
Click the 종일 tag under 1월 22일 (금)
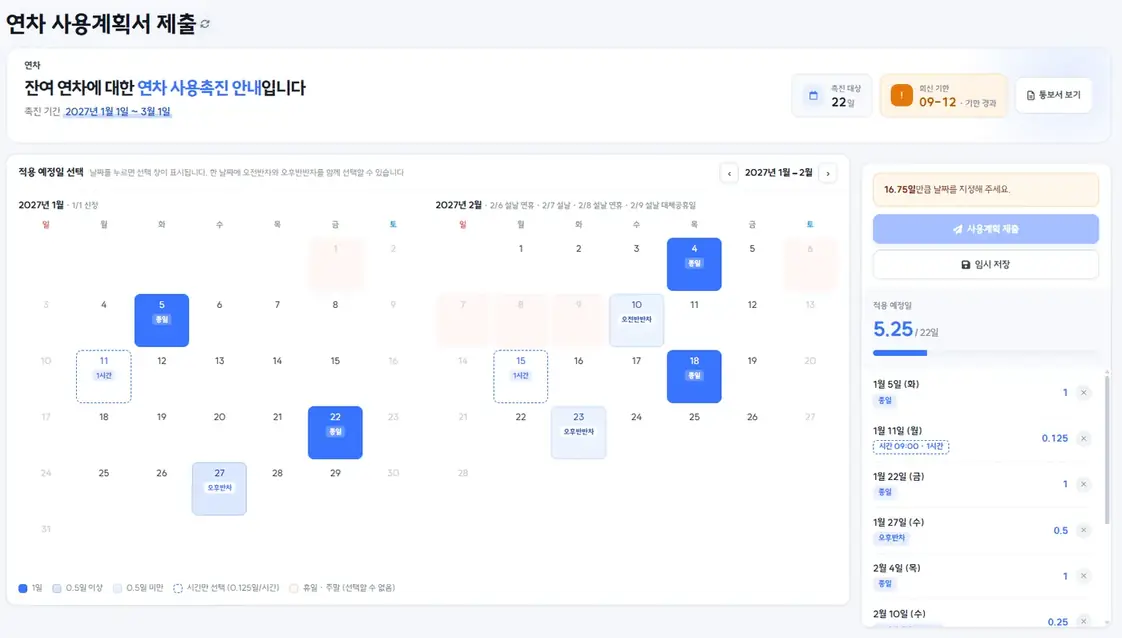pos(885,492)
